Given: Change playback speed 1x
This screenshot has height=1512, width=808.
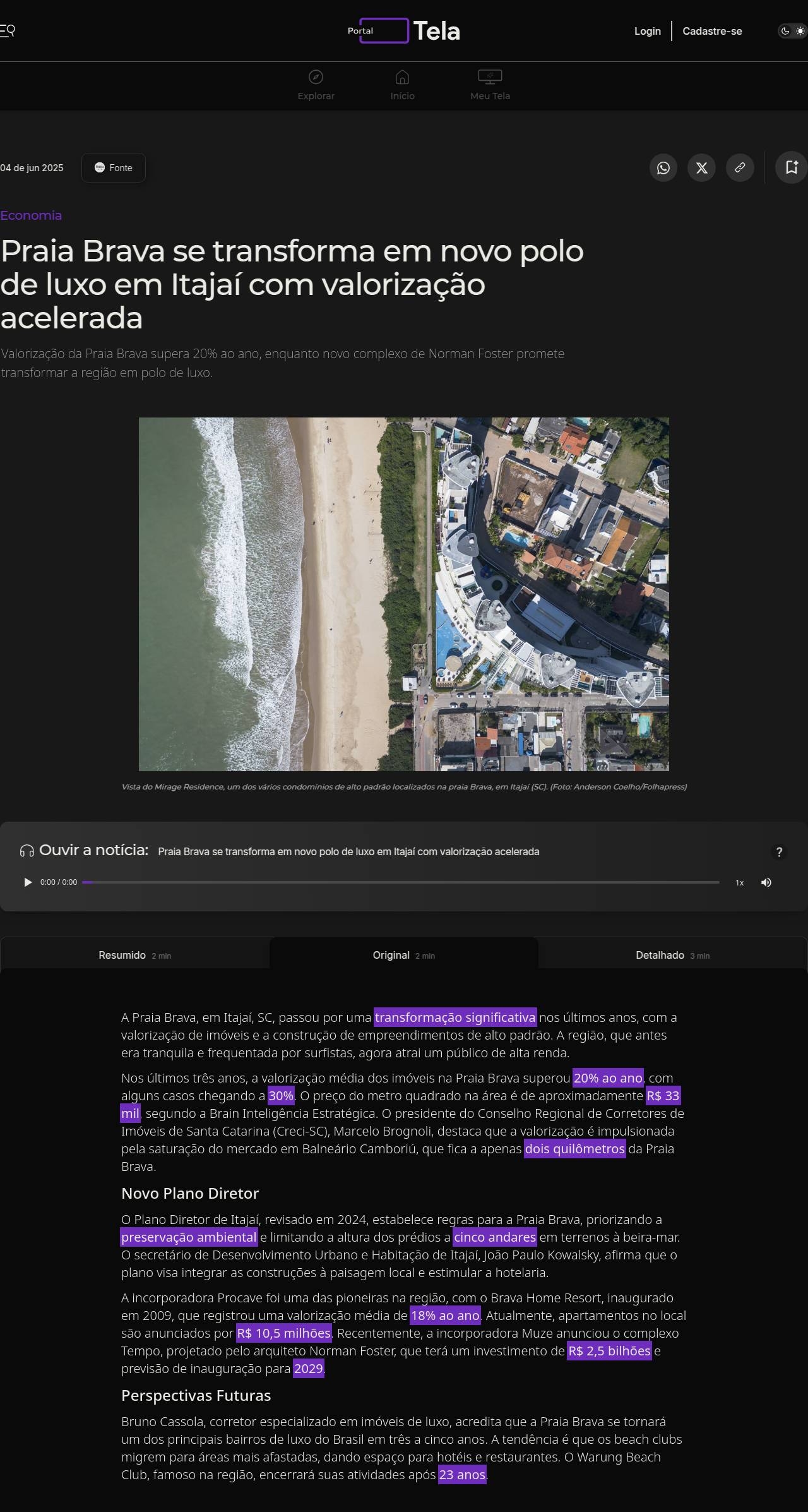Looking at the screenshot, I should [739, 882].
